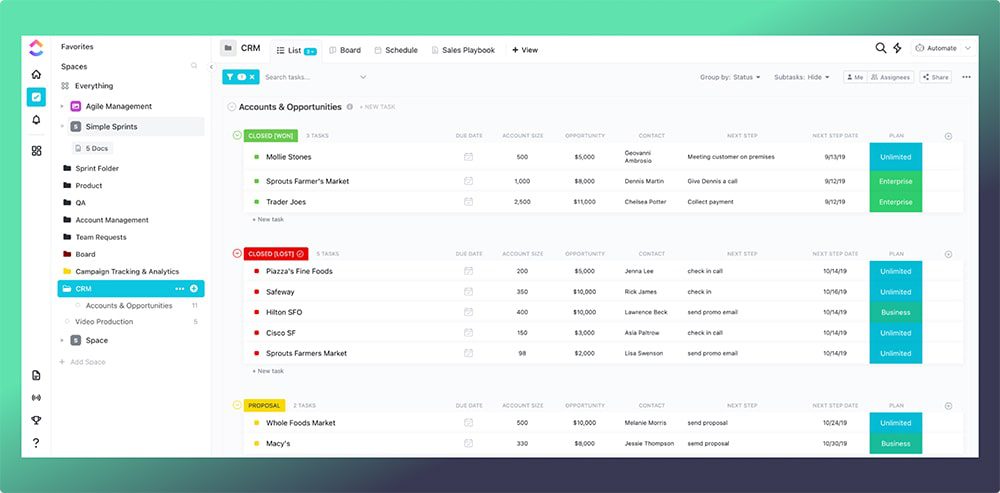Switch to the Sales Playbook tab
Image resolution: width=1000 pixels, height=493 pixels.
pyautogui.click(x=463, y=50)
